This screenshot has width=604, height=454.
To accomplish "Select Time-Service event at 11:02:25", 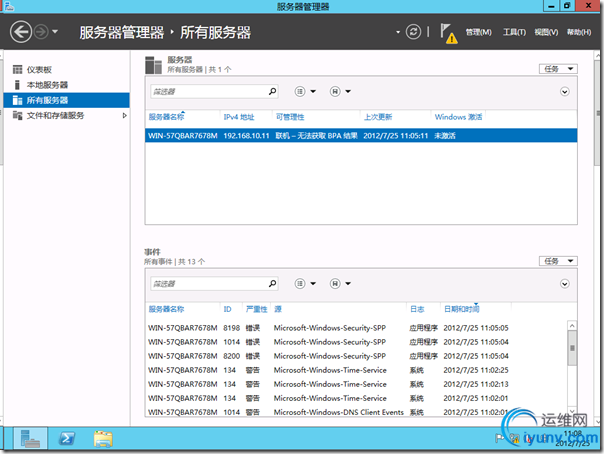I will (x=356, y=370).
